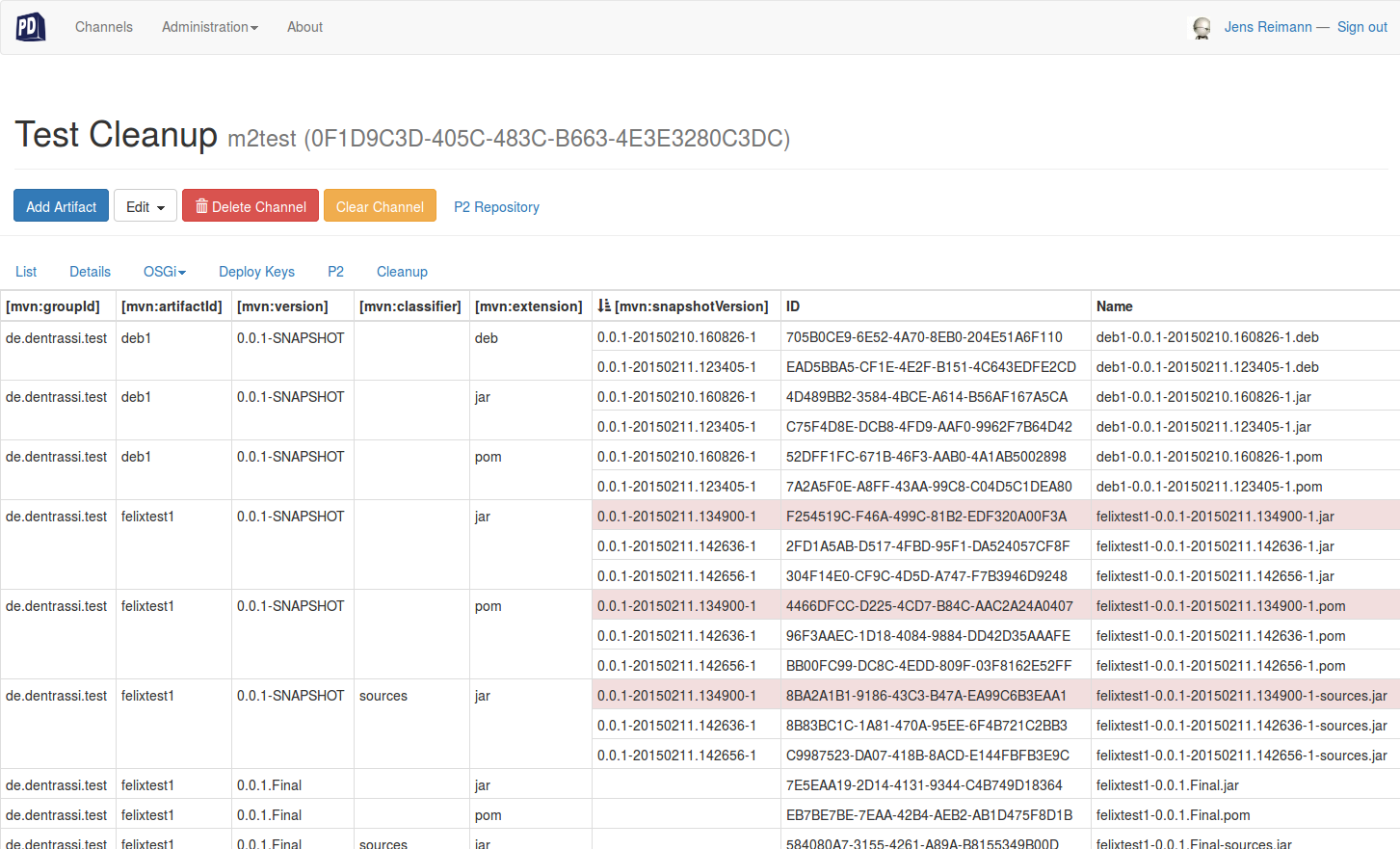This screenshot has height=849, width=1400.
Task: Go to the Channels menu item
Action: [x=104, y=27]
